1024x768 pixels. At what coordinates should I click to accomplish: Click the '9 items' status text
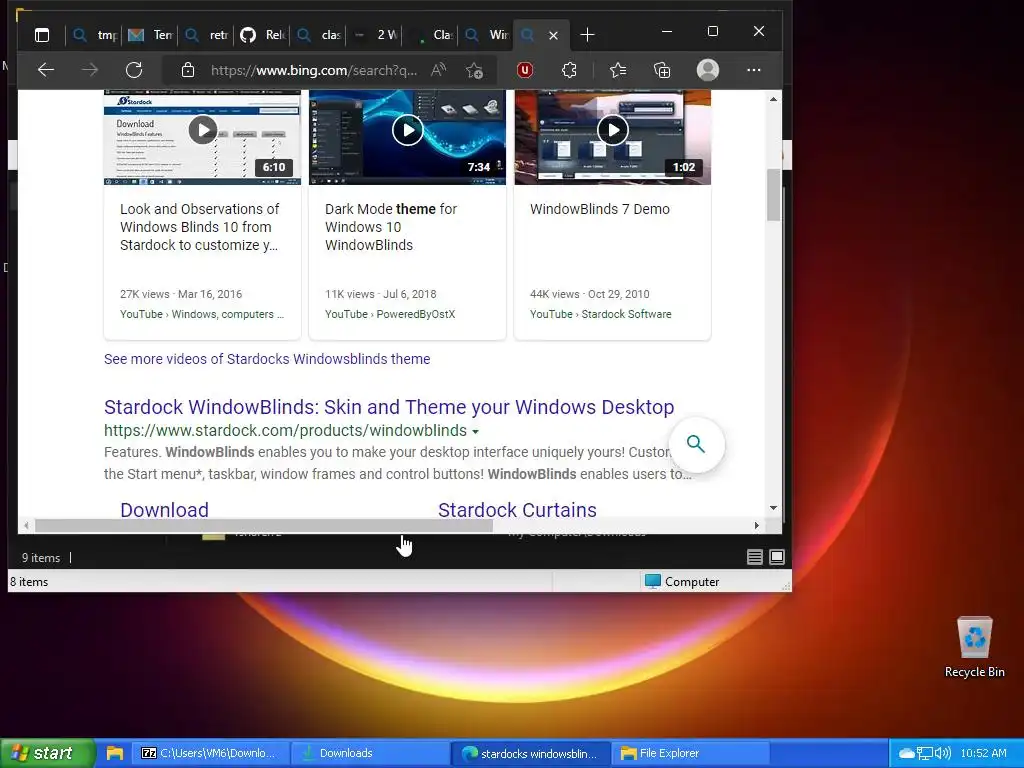pos(40,558)
